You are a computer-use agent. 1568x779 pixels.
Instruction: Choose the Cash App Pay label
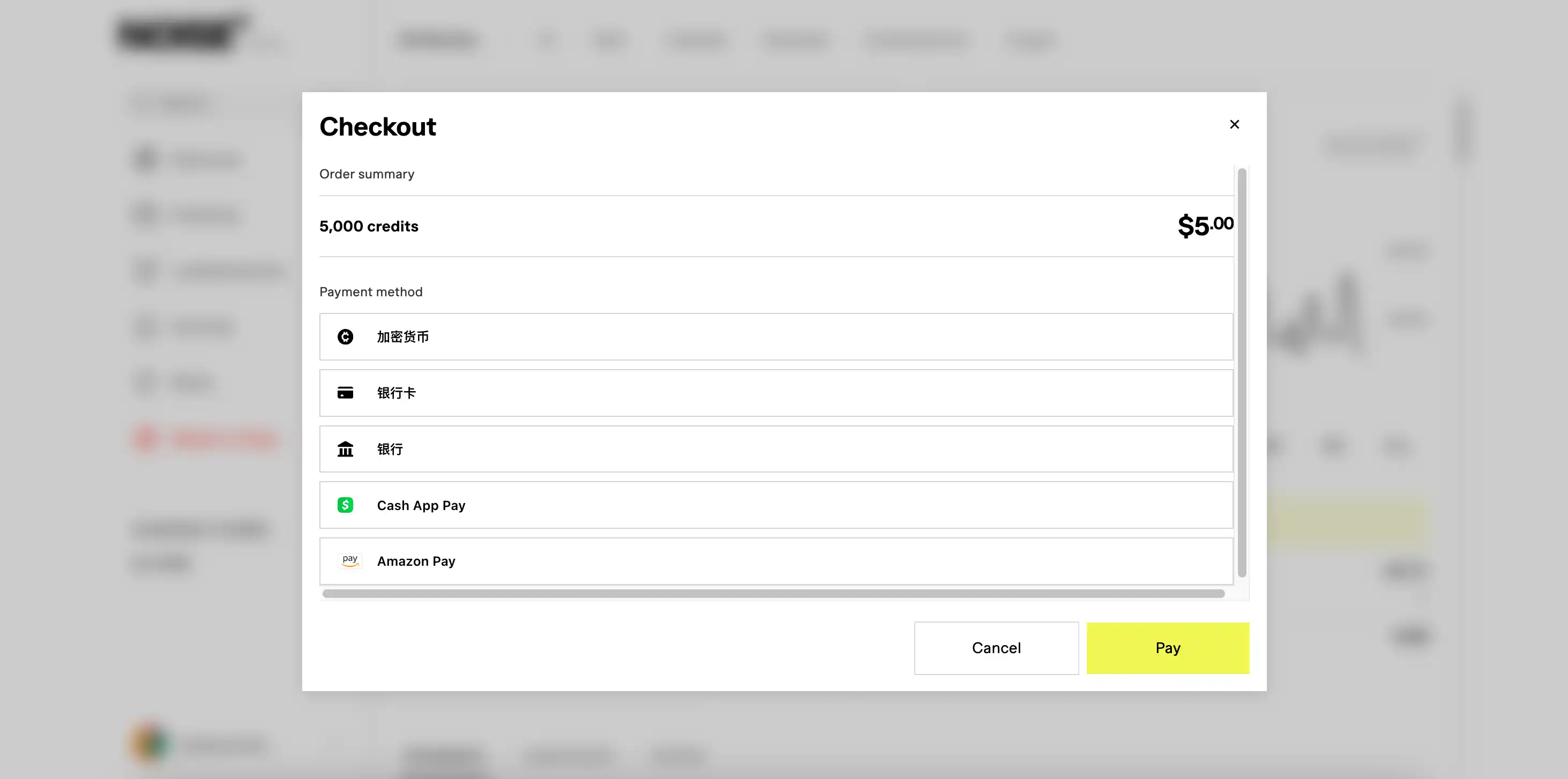(421, 505)
